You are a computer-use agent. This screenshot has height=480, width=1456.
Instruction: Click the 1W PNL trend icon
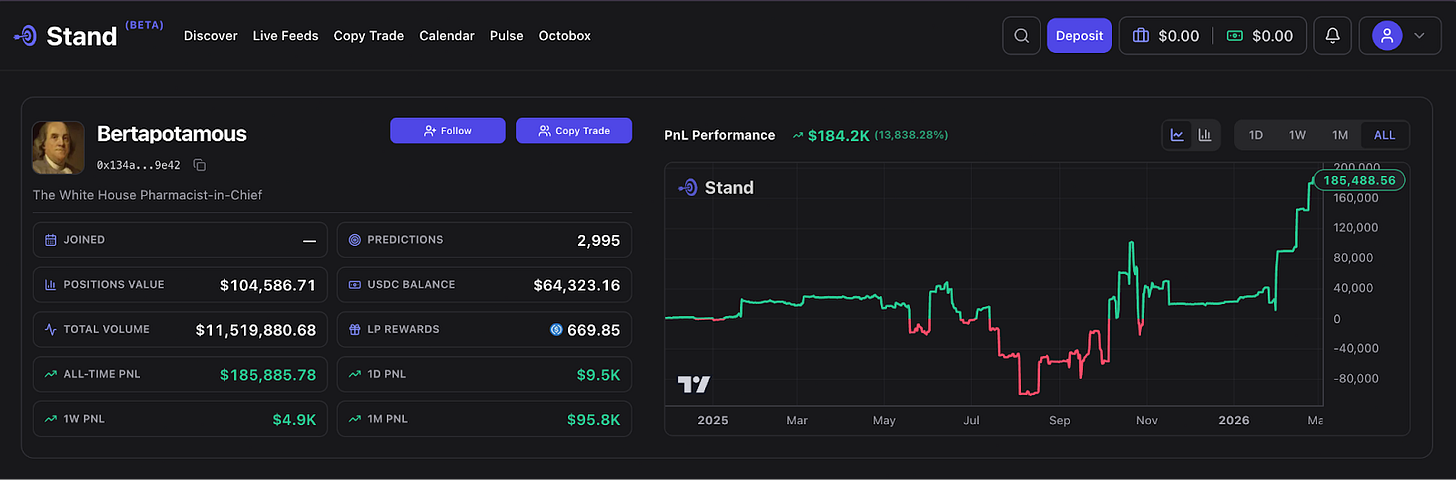(51, 419)
